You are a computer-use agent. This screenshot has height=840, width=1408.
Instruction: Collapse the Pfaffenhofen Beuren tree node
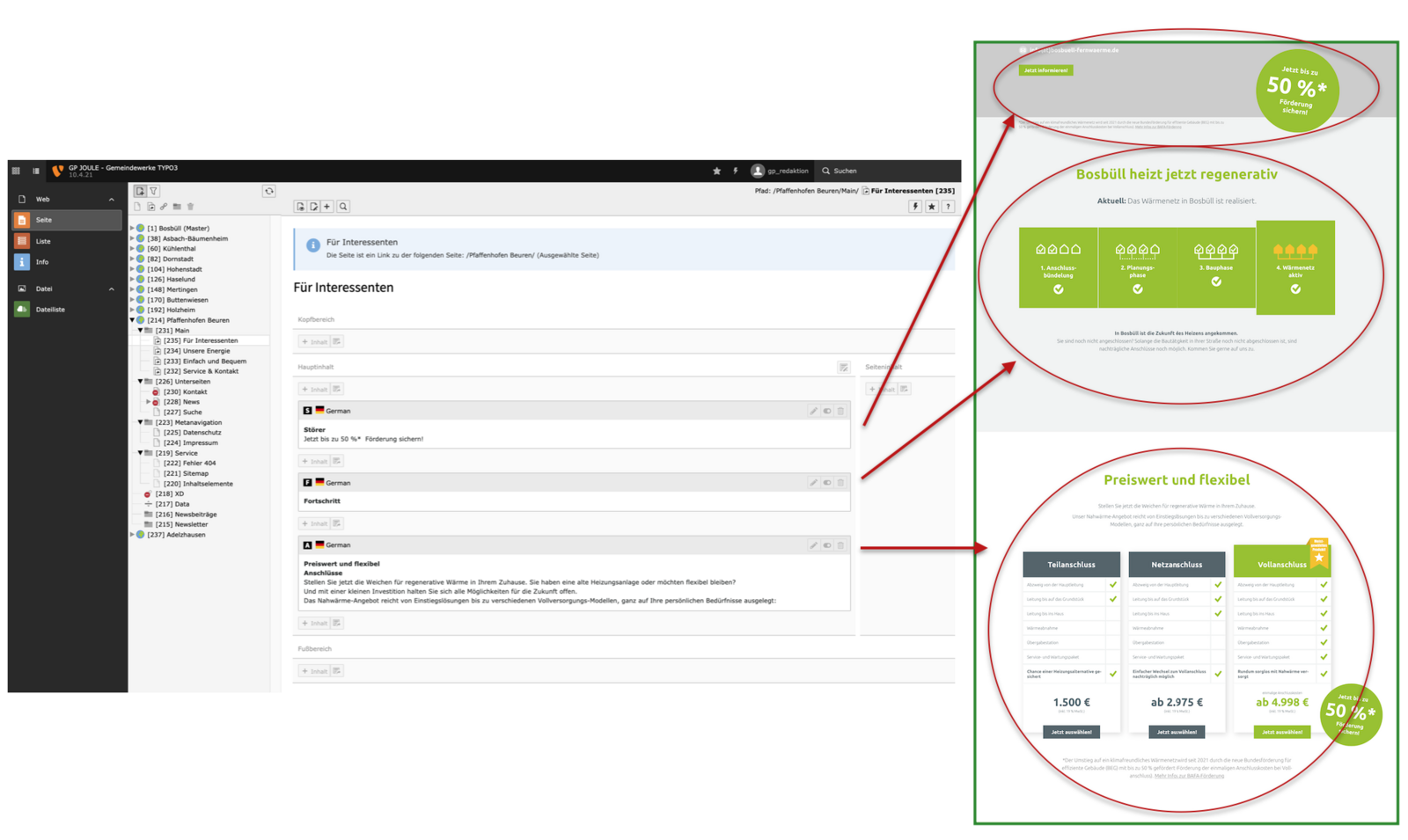pyautogui.click(x=133, y=320)
